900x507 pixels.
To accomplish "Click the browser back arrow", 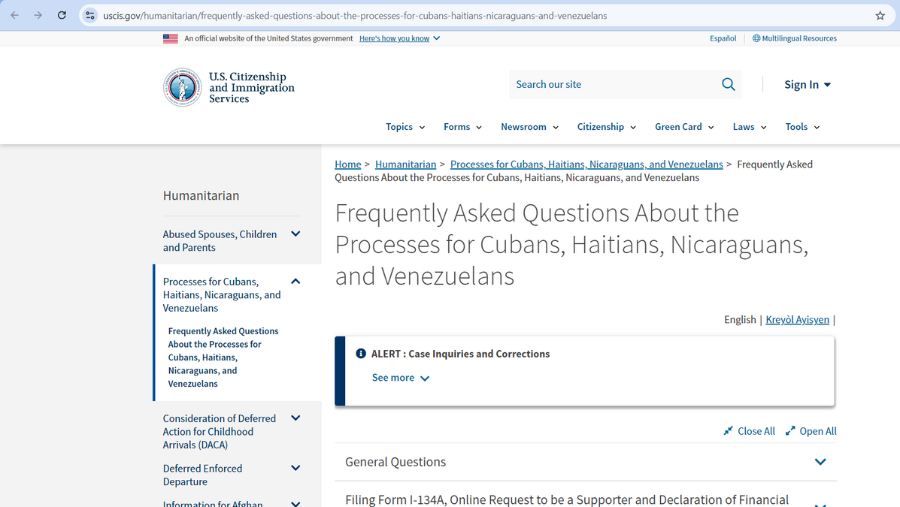I will coord(14,15).
